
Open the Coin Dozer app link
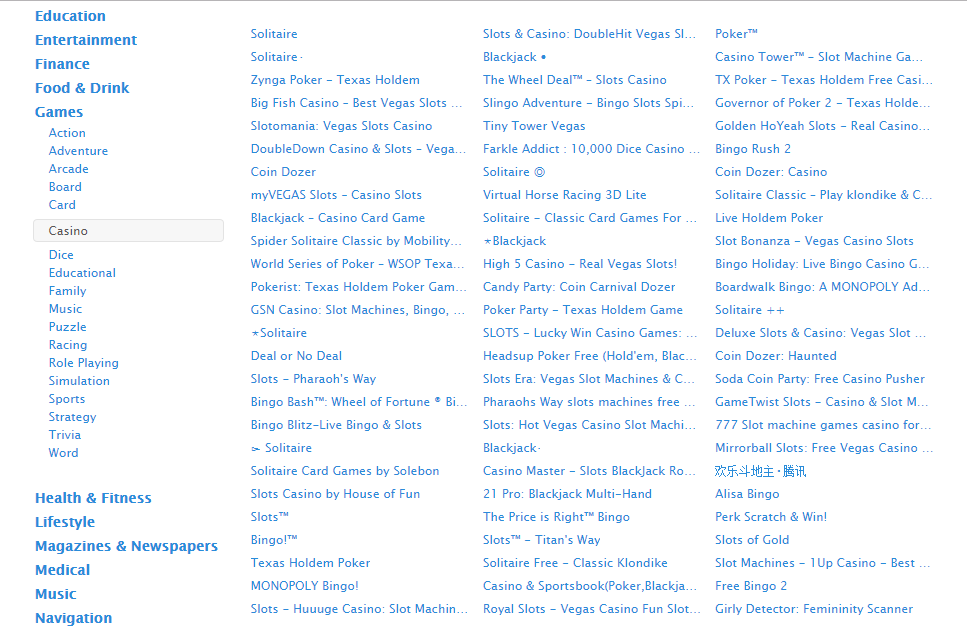pos(283,172)
